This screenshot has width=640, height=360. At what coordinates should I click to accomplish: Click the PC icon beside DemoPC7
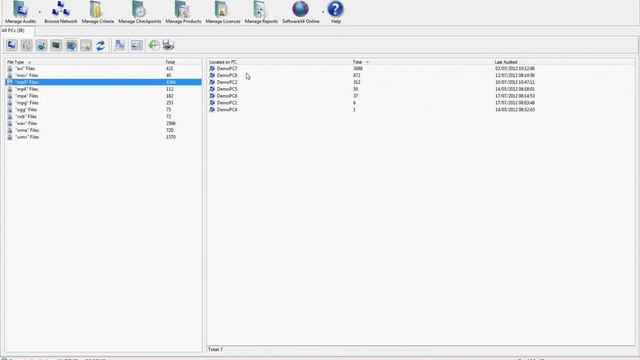click(212, 69)
